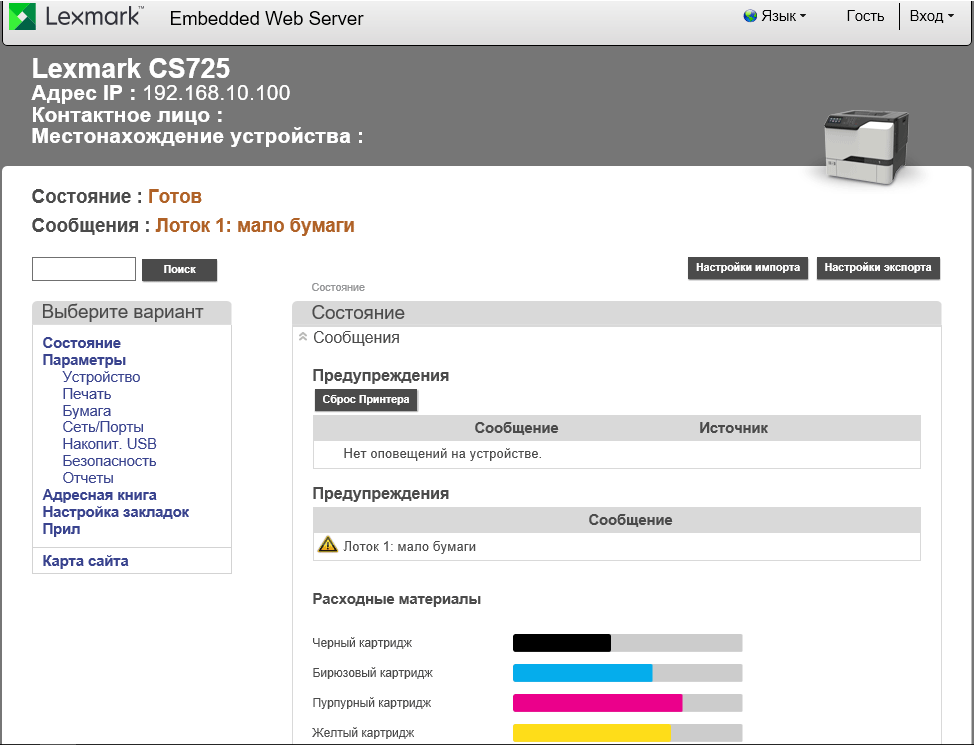Select Устройство under Параметры
The height and width of the screenshot is (745, 974).
(x=101, y=377)
